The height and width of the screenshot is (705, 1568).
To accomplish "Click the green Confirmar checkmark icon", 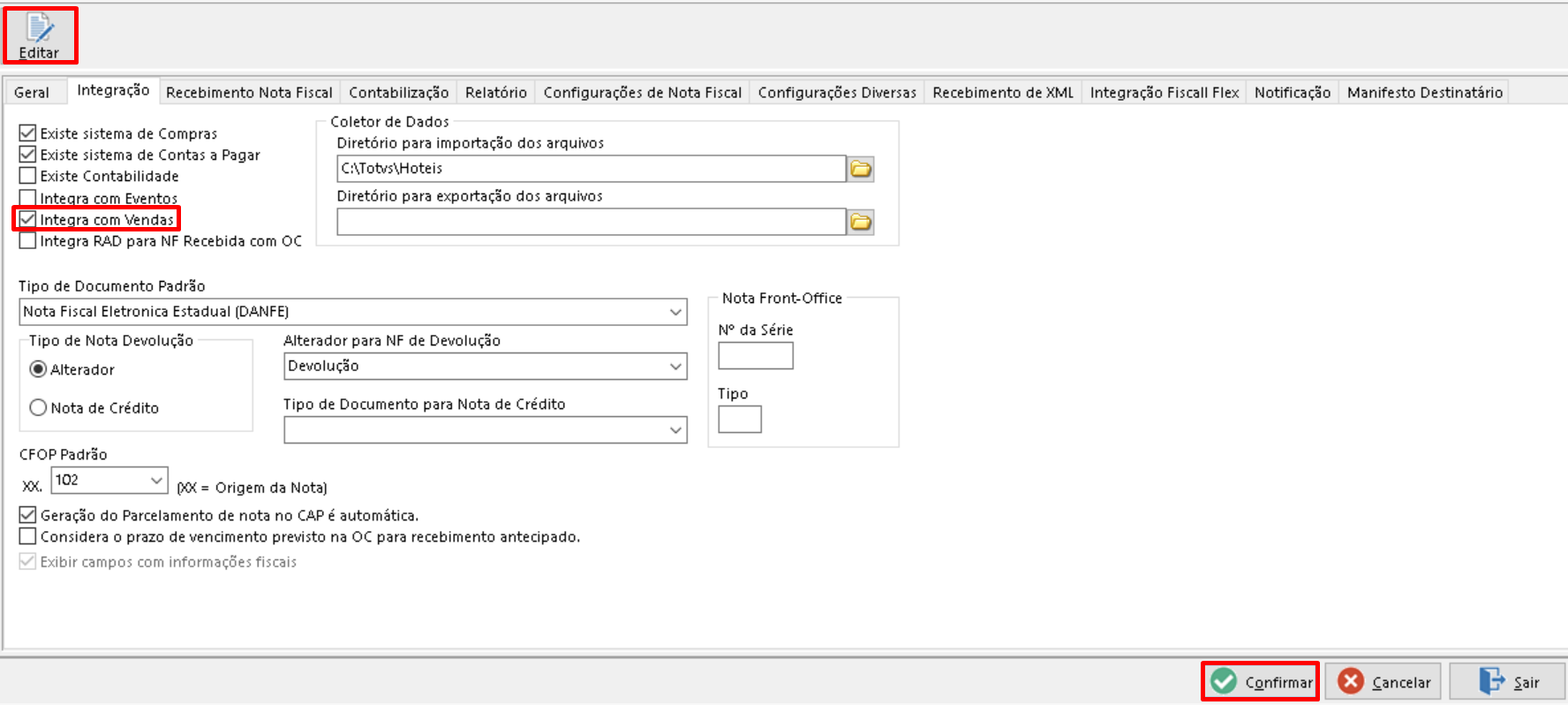I will click(x=1224, y=681).
